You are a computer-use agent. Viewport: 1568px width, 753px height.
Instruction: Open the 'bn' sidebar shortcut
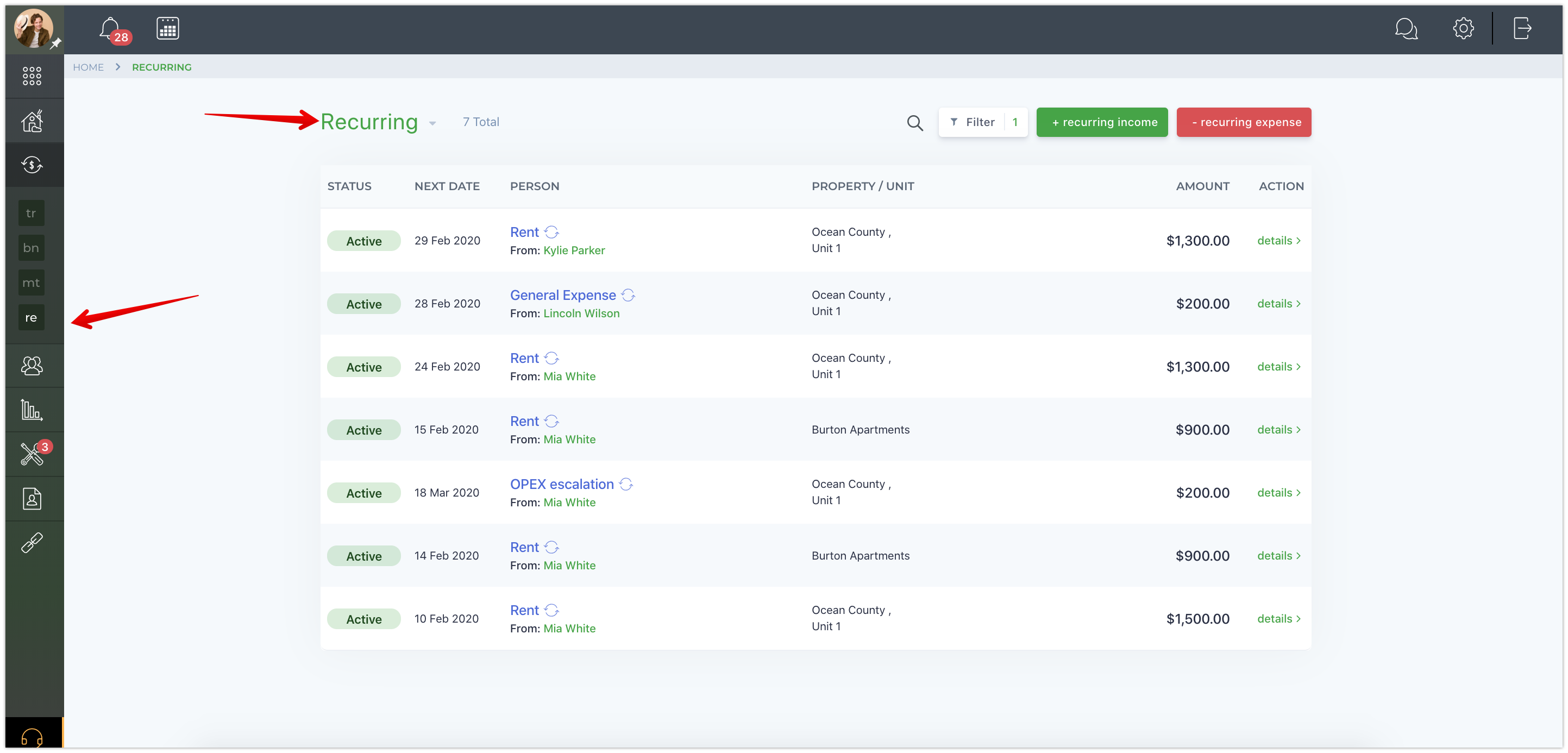tap(31, 248)
